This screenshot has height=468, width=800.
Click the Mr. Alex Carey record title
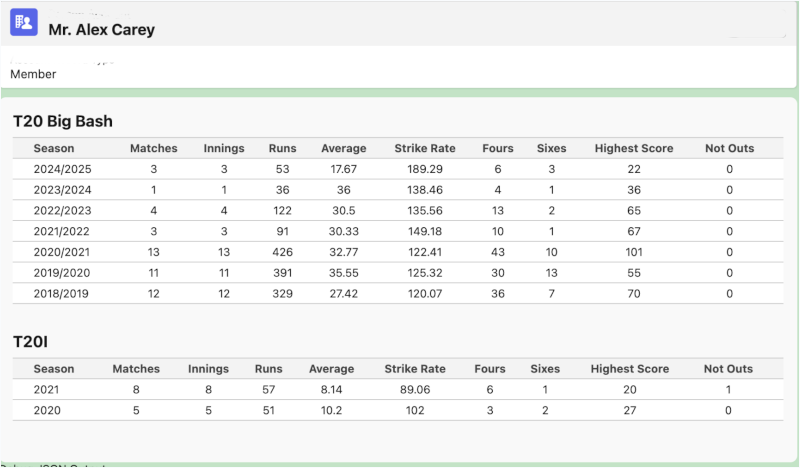(101, 29)
